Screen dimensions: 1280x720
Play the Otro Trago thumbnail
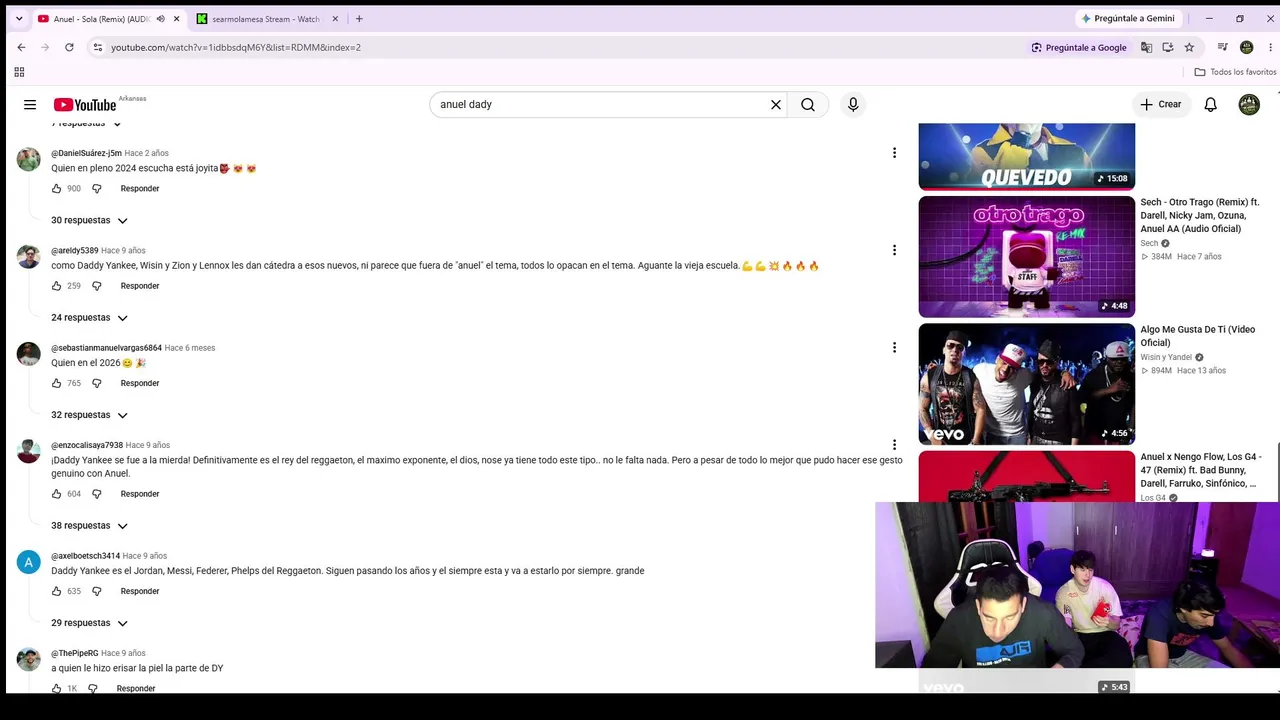[x=1027, y=257]
